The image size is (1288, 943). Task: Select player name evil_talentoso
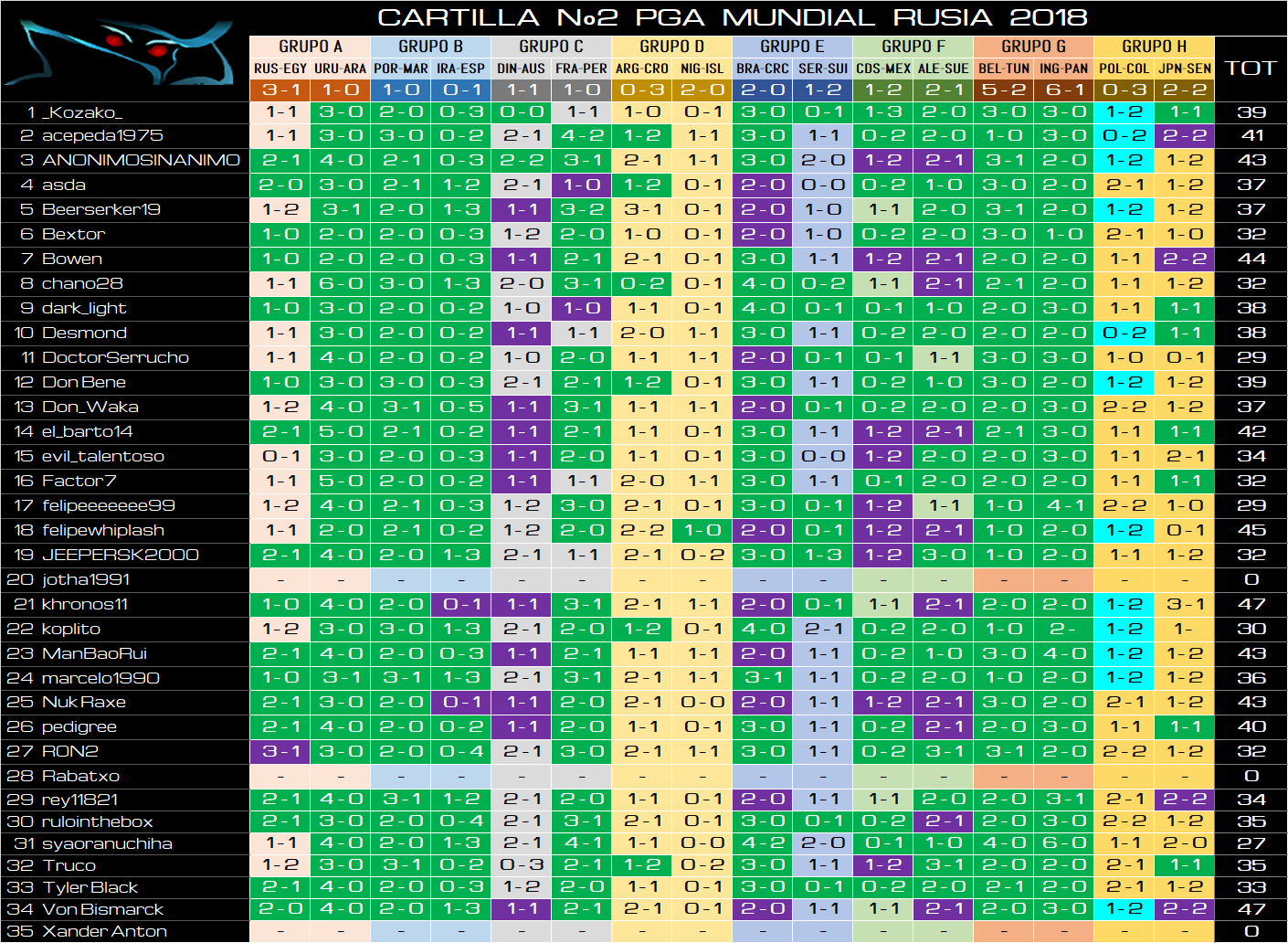[x=102, y=456]
